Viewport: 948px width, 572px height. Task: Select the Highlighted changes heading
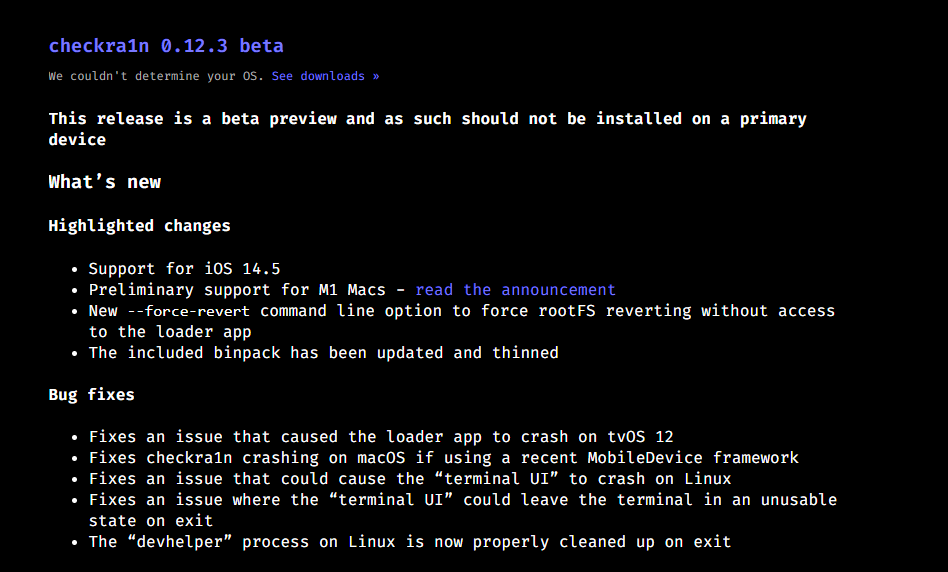(139, 226)
